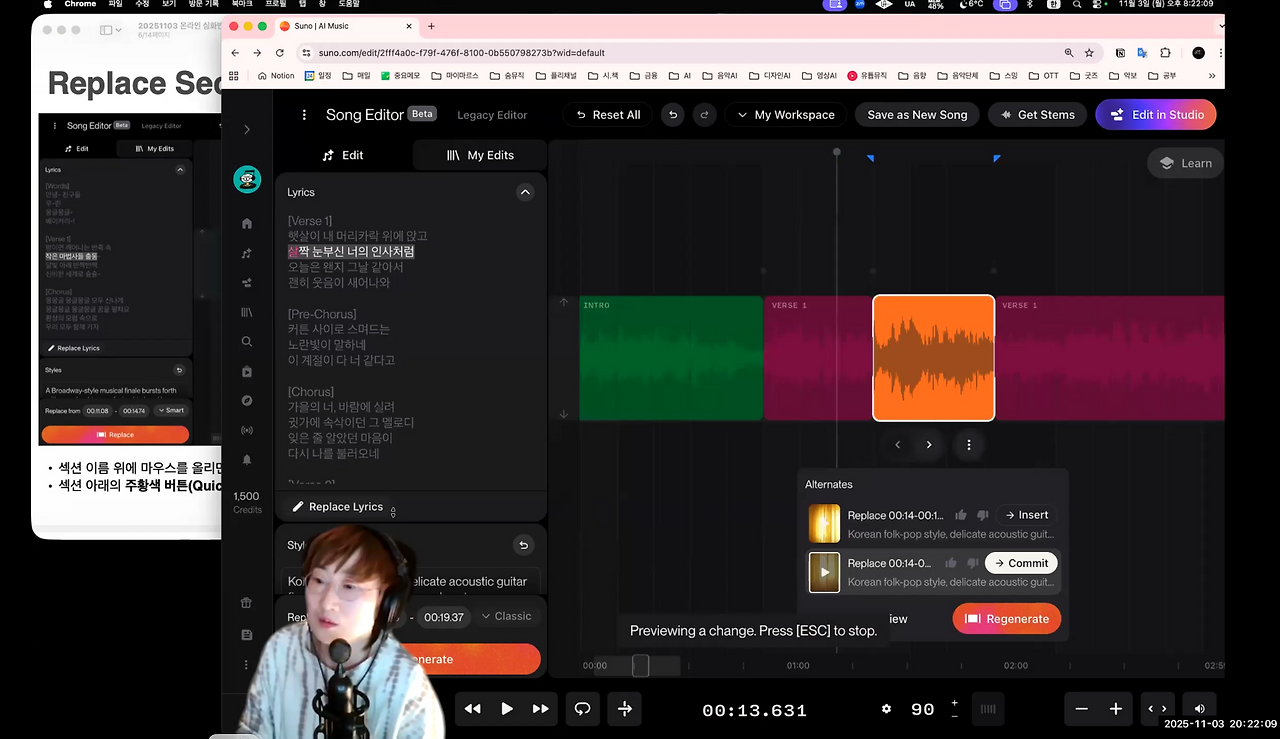Screen dimensions: 1280x739
Task: Collapse the Lyrics panel
Action: coord(525,192)
